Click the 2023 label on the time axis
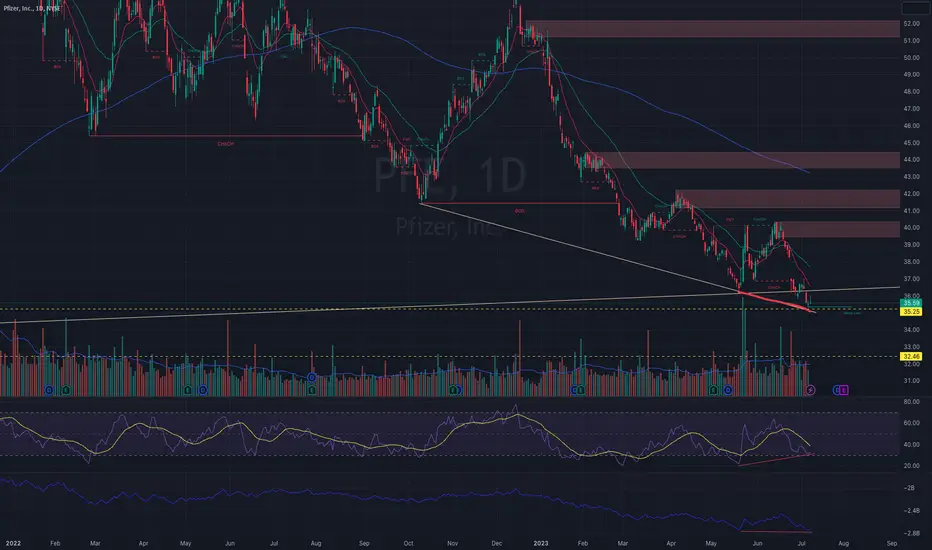 (541, 543)
